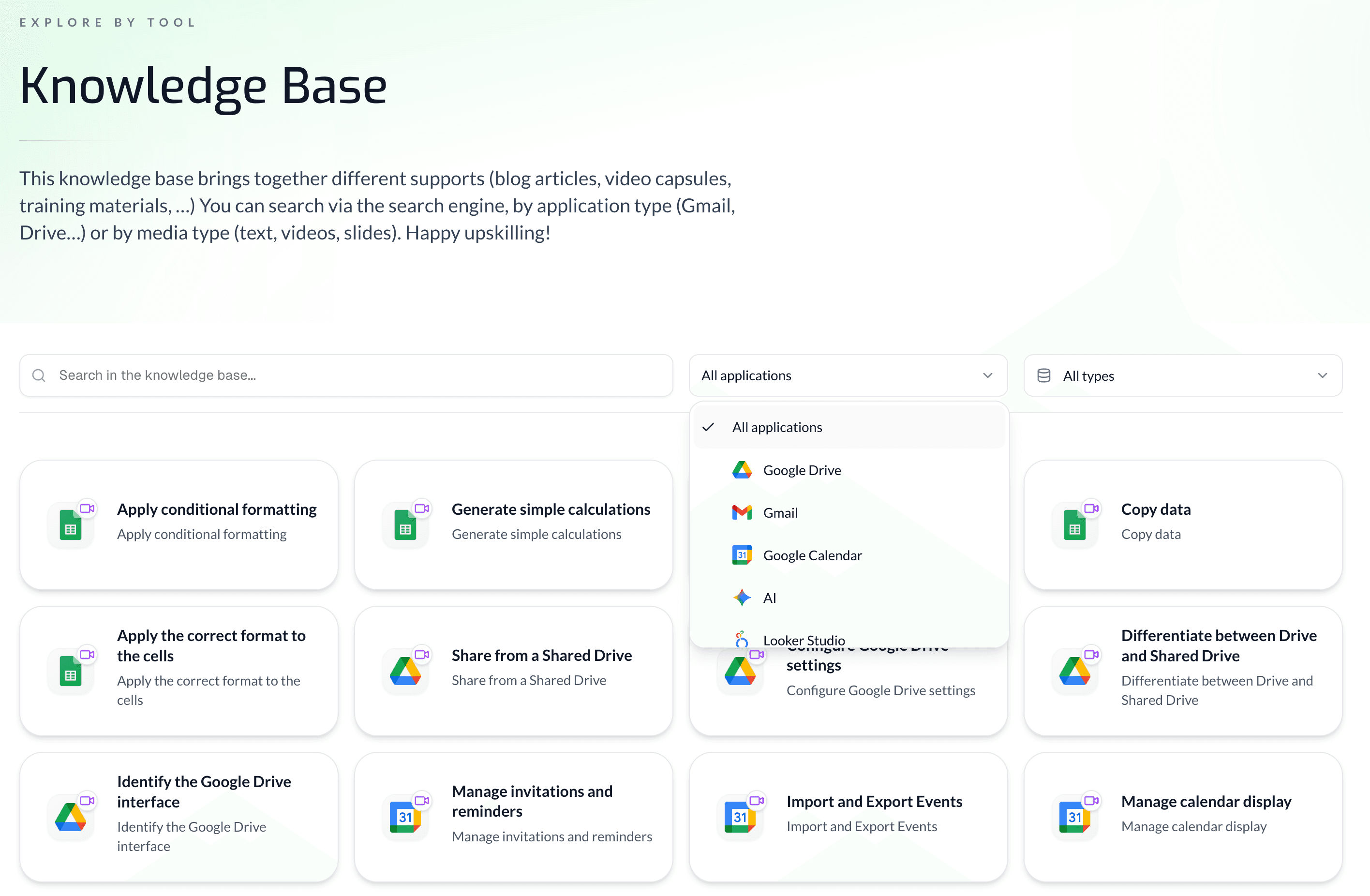Image resolution: width=1370 pixels, height=896 pixels.
Task: Click the knowledge base search field
Action: pos(345,375)
